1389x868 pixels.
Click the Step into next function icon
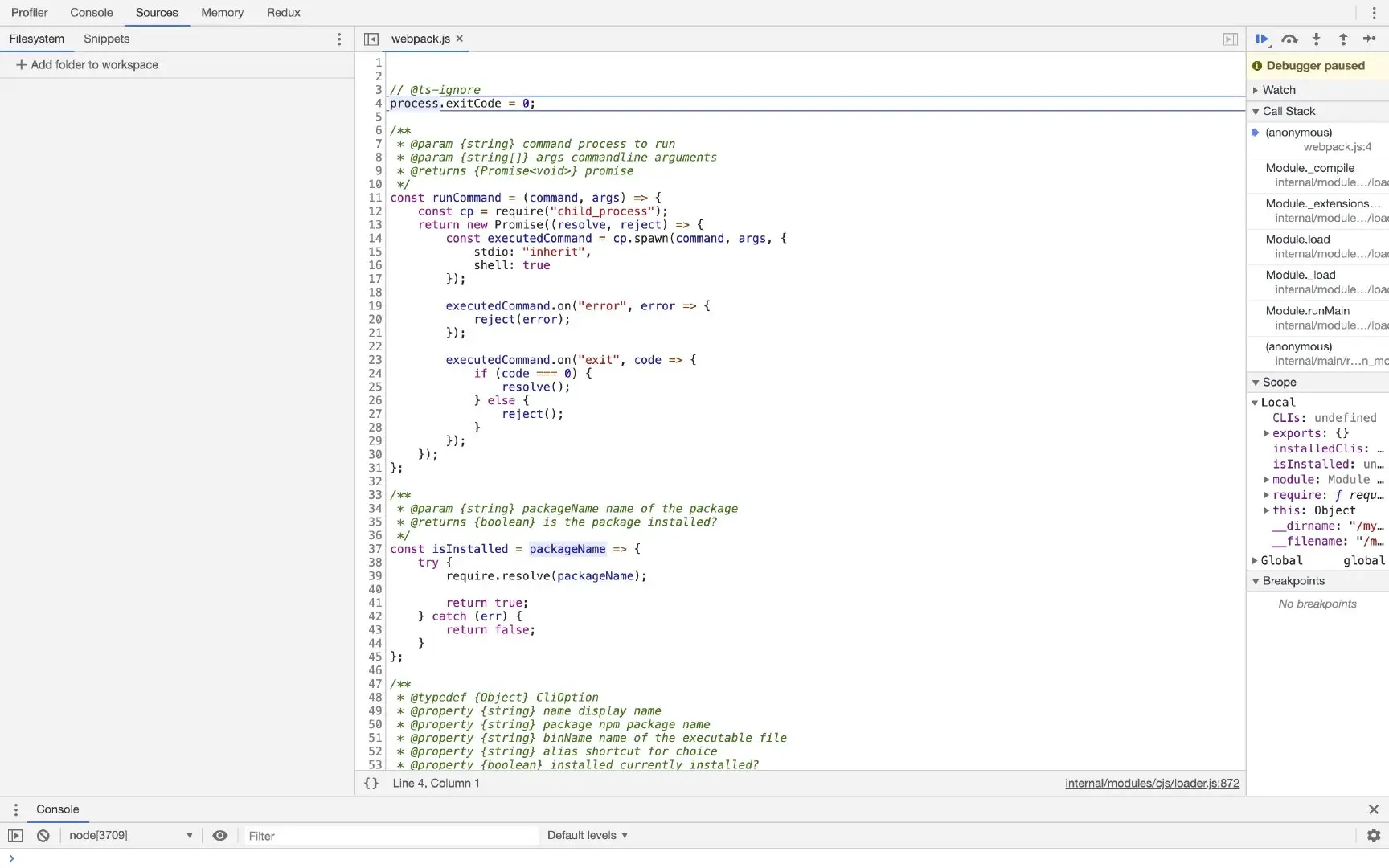[1316, 39]
